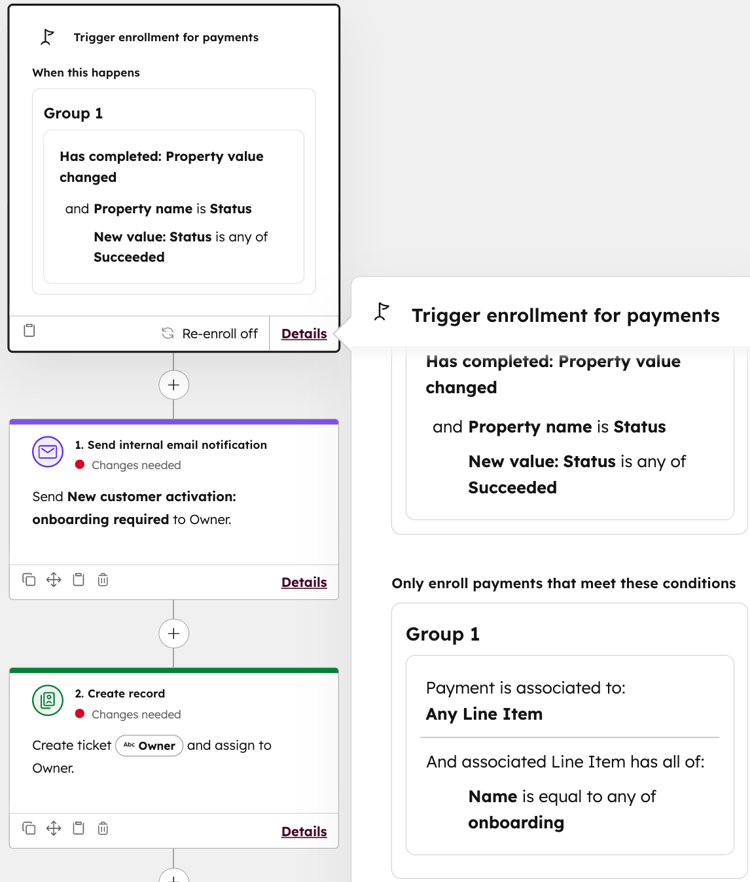Viewport: 750px width, 882px height.
Task: Copy the email notification action via clipboard icon
Action: [78, 580]
